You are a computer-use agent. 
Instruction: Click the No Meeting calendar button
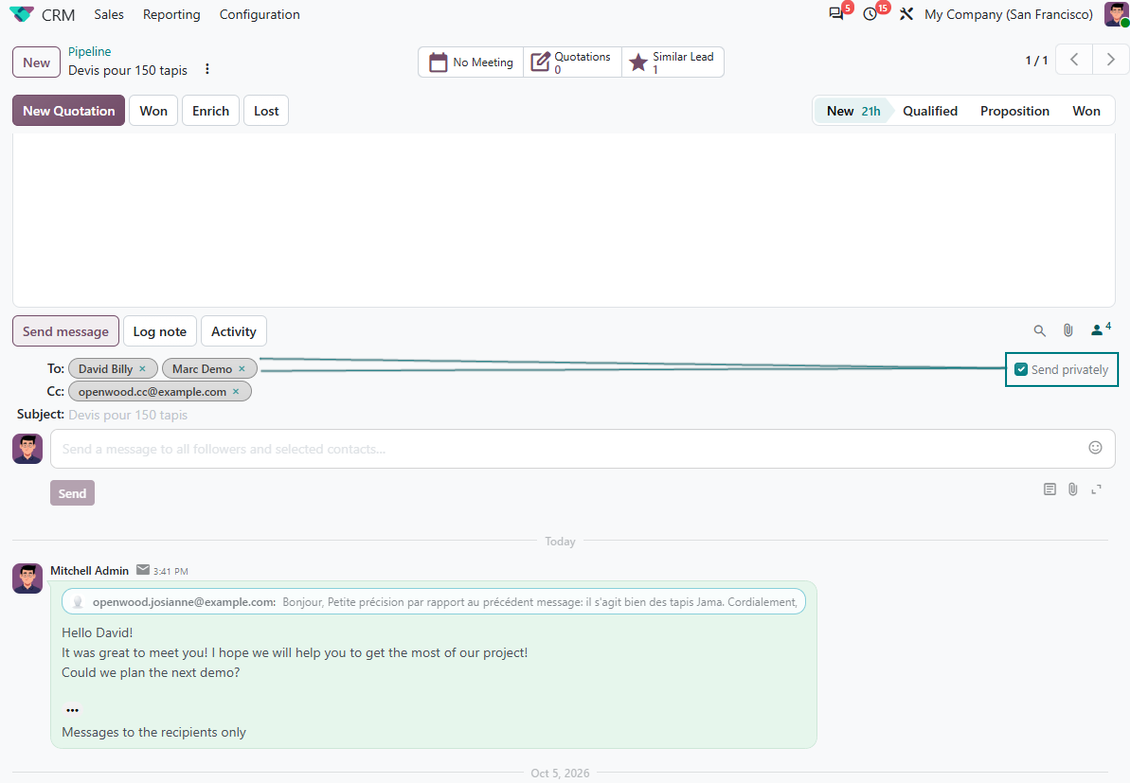pos(471,62)
